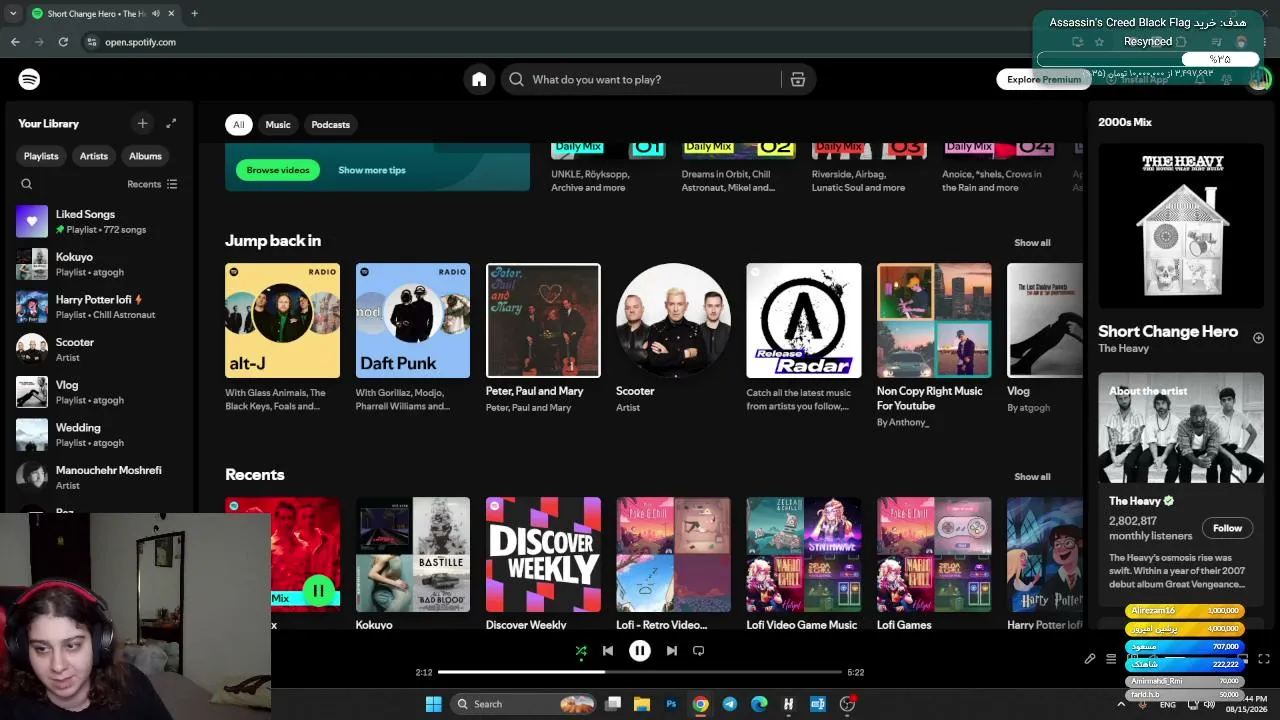Filter library by Artists
The height and width of the screenshot is (720, 1280).
coord(94,156)
